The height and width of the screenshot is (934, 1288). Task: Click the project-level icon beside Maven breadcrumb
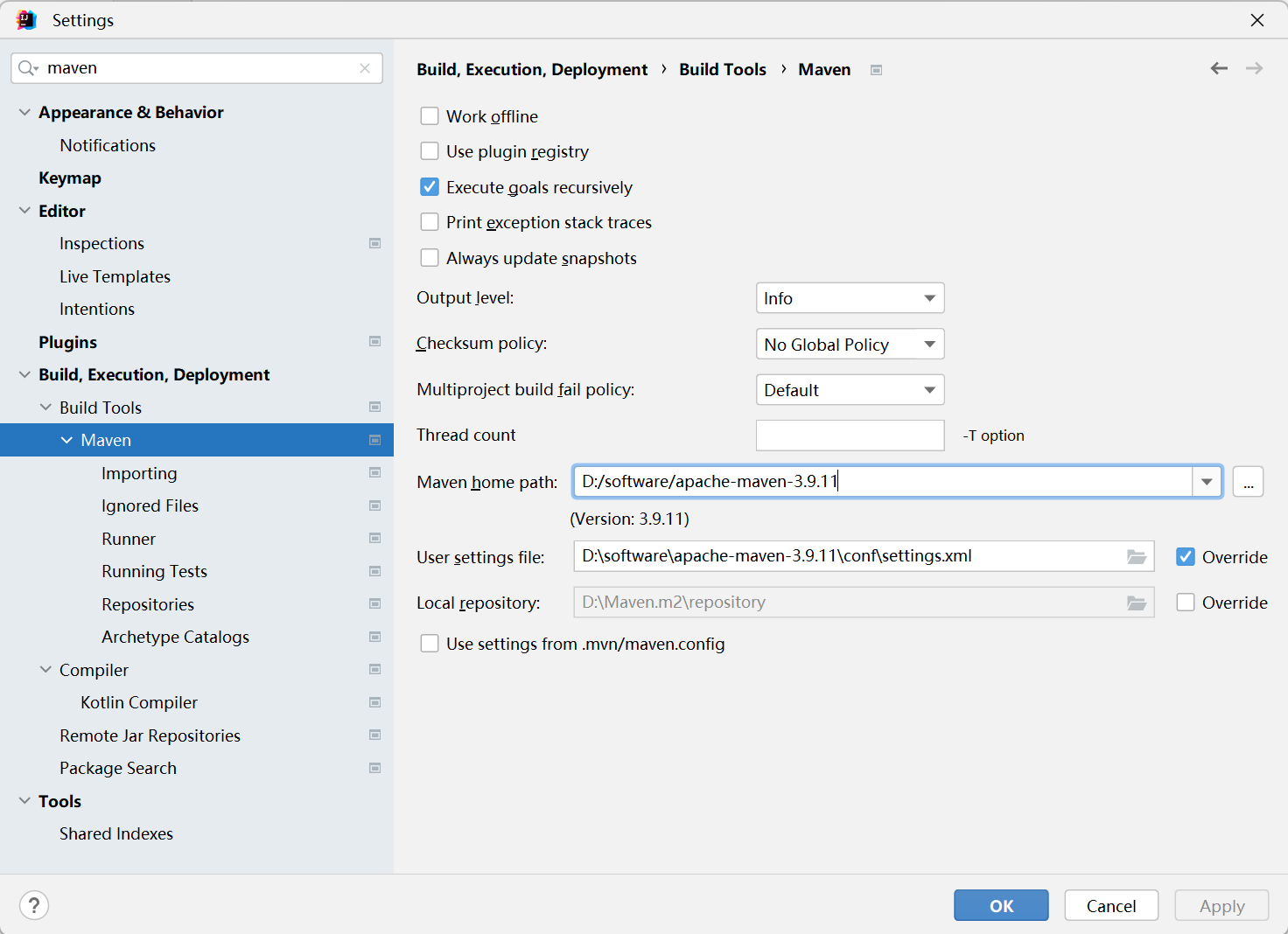pyautogui.click(x=876, y=70)
